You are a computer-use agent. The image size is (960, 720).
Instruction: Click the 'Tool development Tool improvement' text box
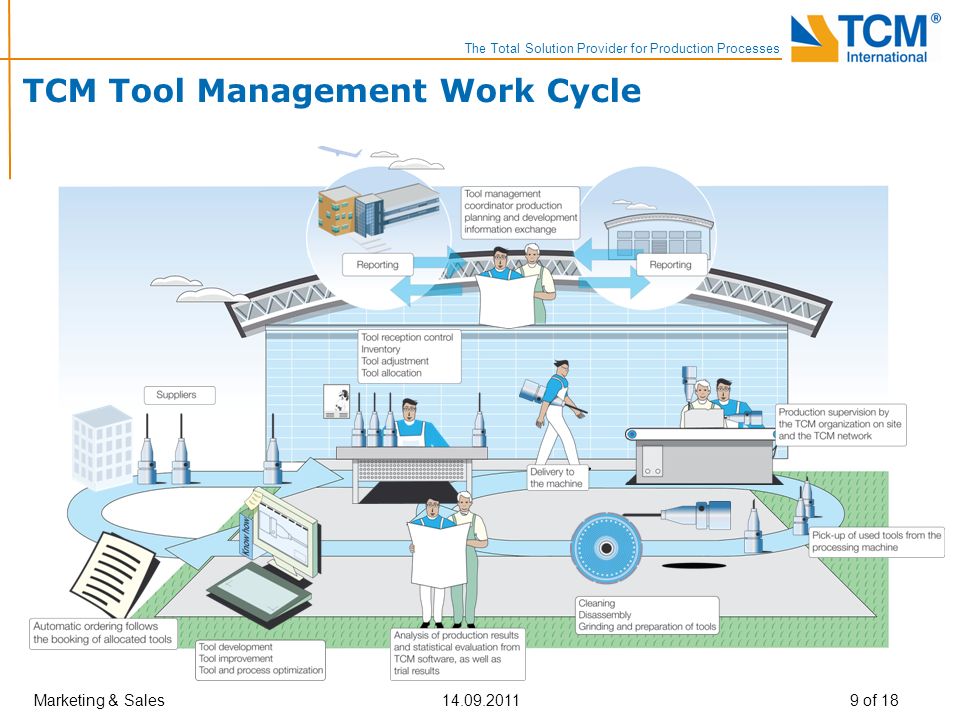[261, 659]
